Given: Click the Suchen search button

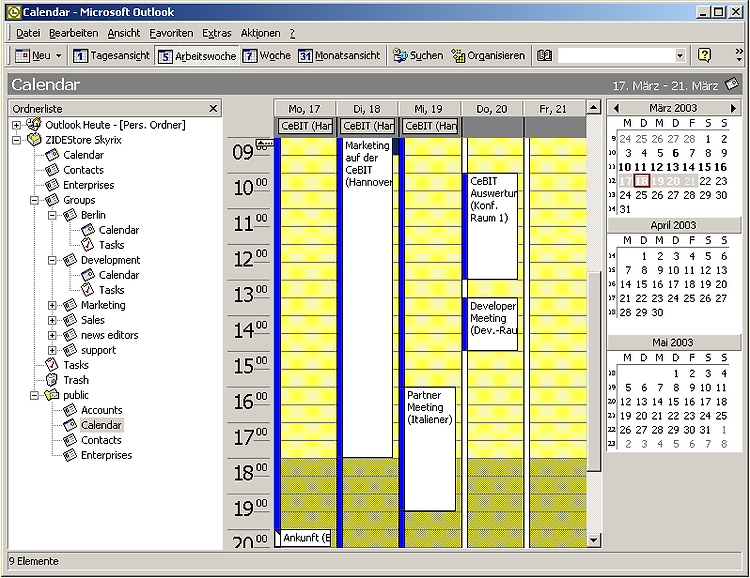Looking at the screenshot, I should point(418,56).
